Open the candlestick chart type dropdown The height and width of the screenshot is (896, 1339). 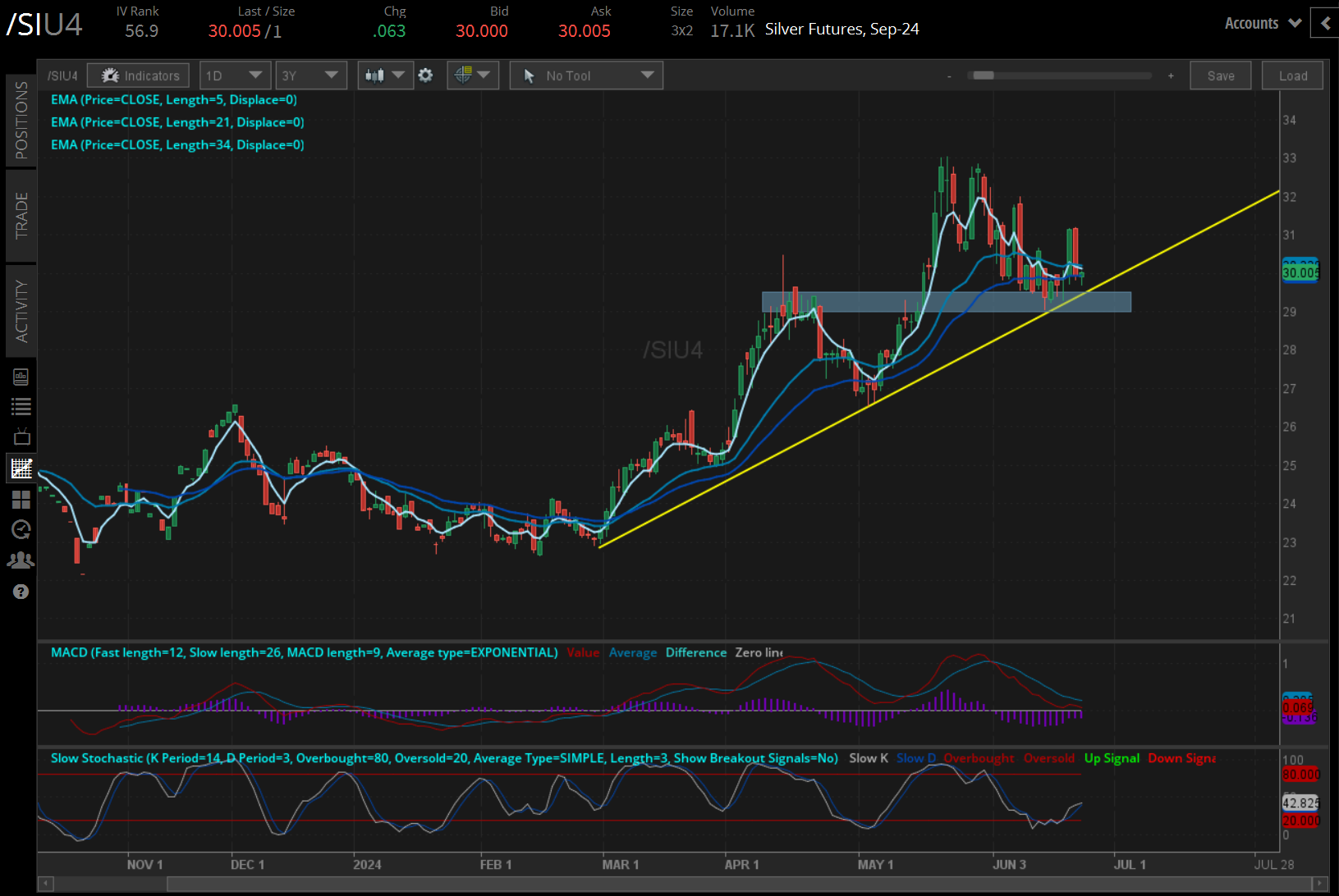384,75
